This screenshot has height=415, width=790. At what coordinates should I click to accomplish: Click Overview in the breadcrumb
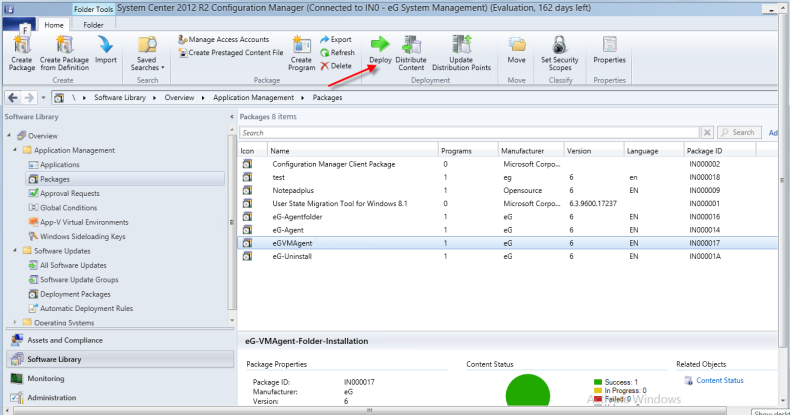pos(179,98)
